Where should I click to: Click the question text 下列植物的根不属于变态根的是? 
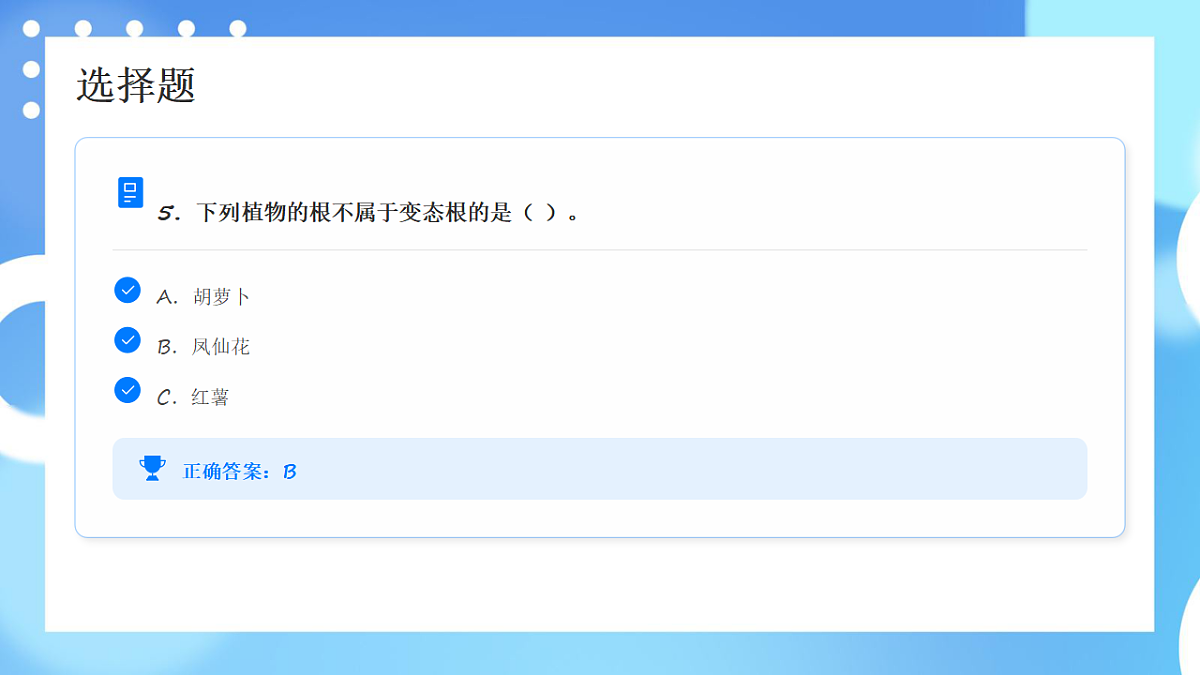pyautogui.click(x=354, y=213)
